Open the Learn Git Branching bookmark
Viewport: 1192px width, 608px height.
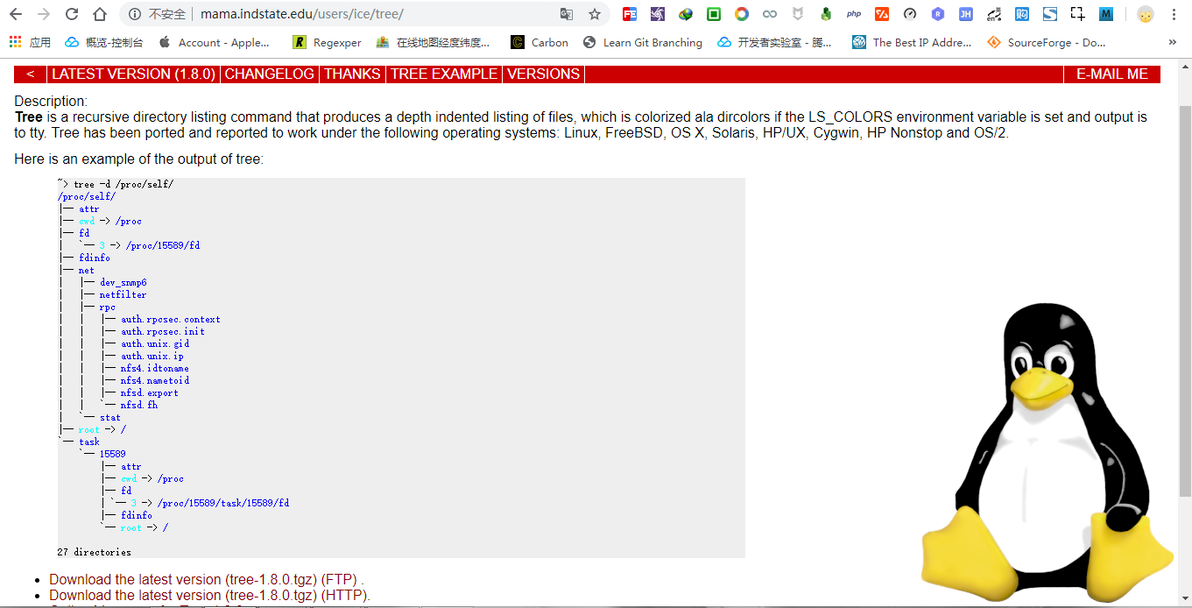pos(643,43)
